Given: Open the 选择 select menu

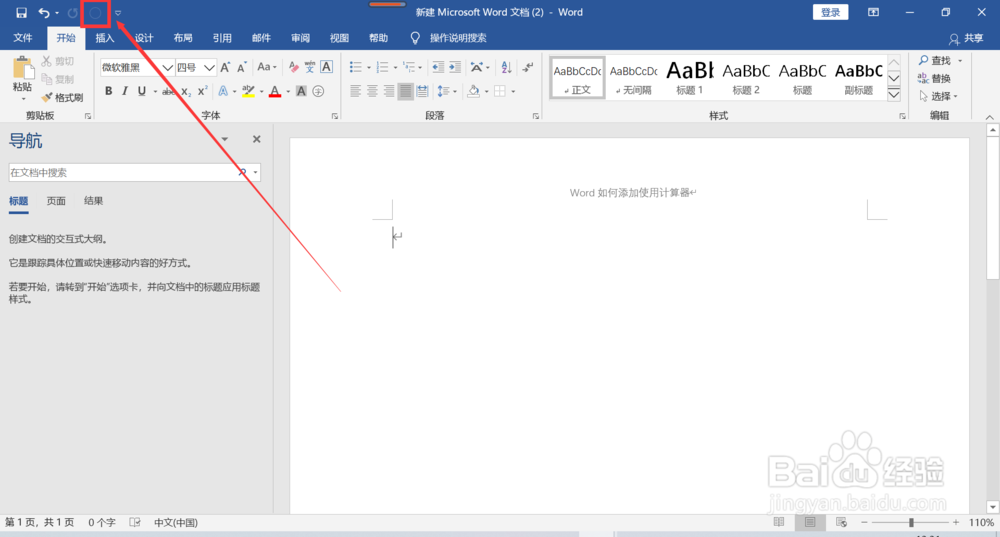Looking at the screenshot, I should click(938, 96).
